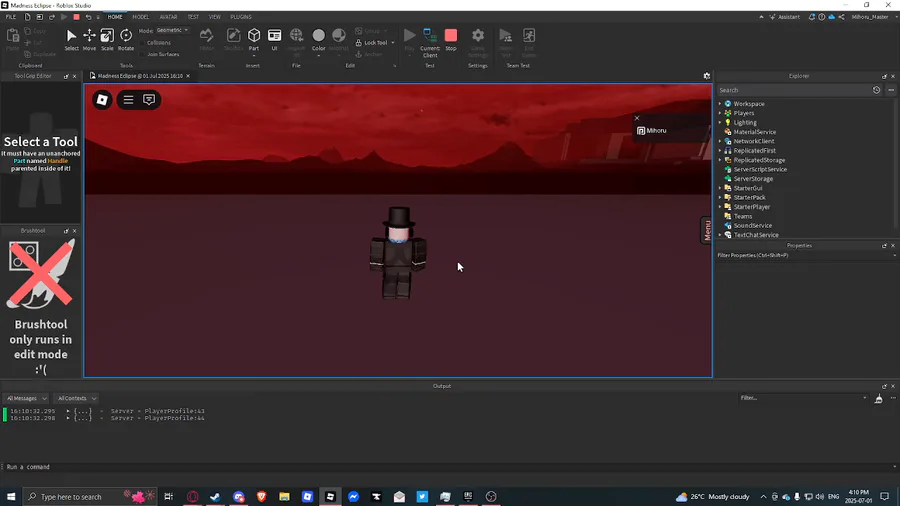Choose the Select tool in the ribbon

pyautogui.click(x=71, y=40)
